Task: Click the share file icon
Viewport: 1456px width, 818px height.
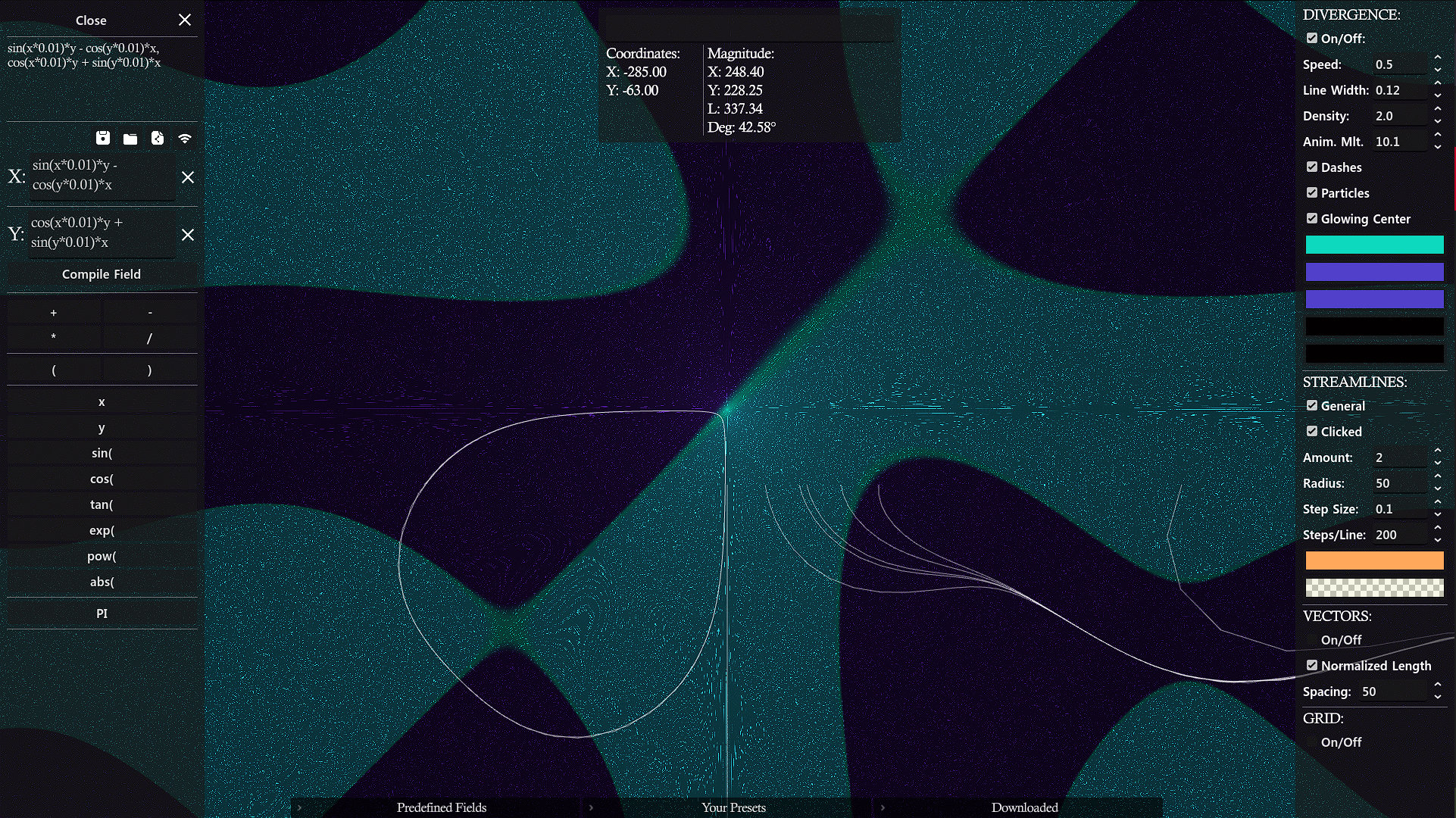Action: (158, 138)
